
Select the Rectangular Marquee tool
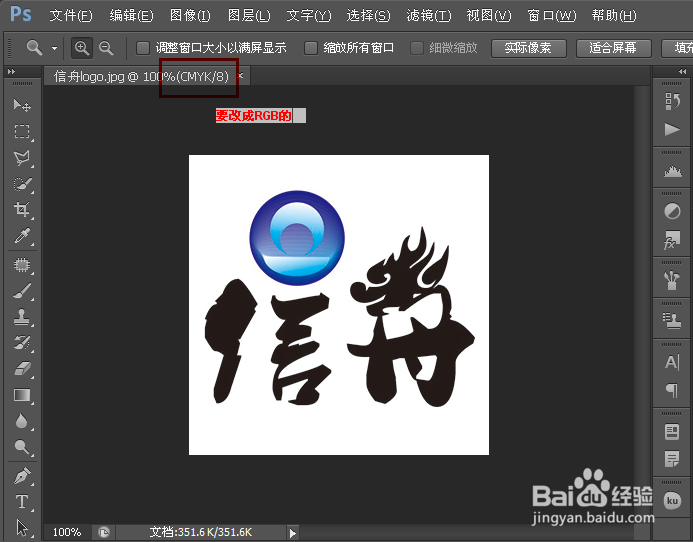(x=22, y=131)
